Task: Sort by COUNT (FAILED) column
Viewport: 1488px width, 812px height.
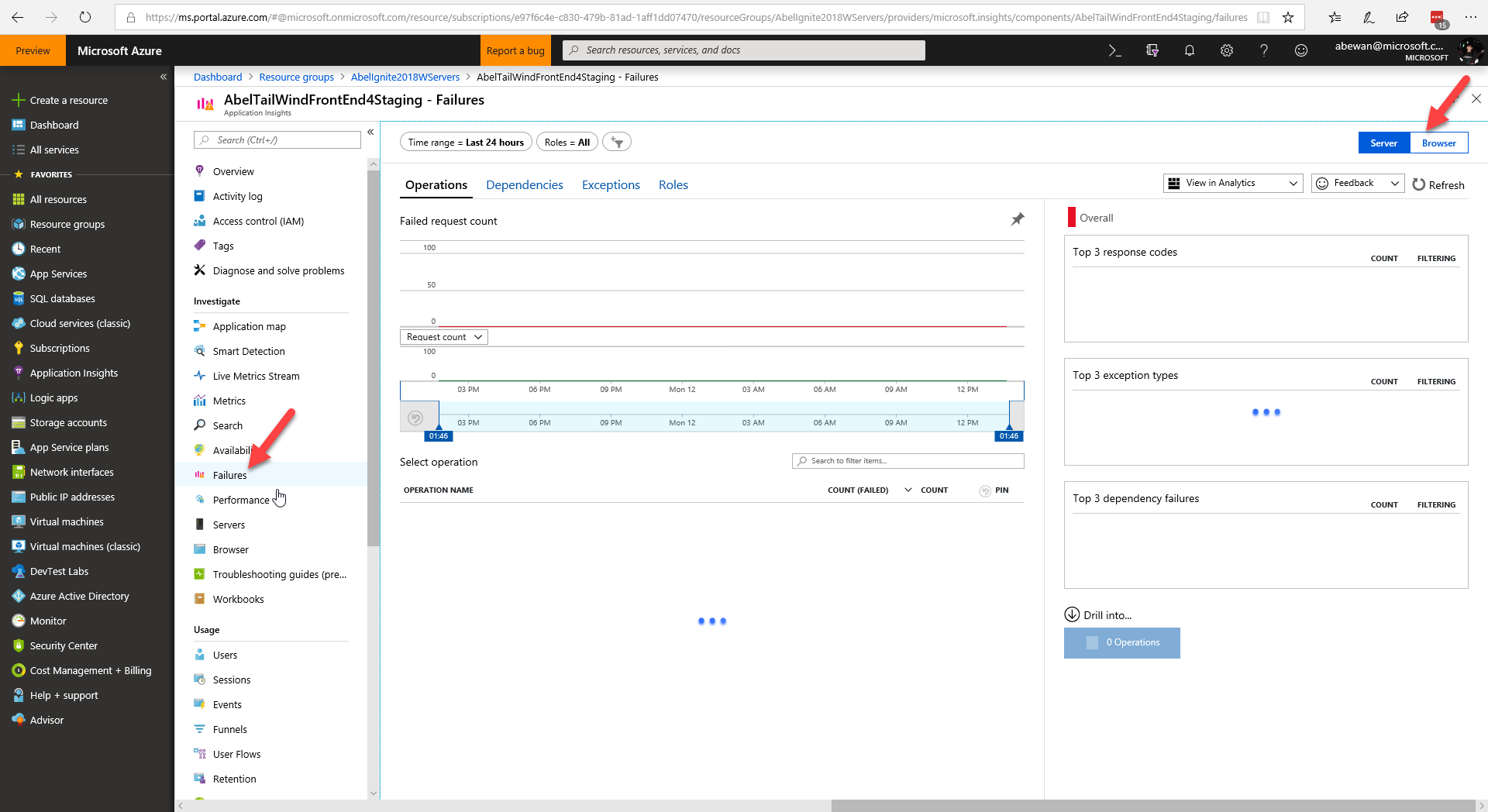Action: pyautogui.click(x=857, y=490)
